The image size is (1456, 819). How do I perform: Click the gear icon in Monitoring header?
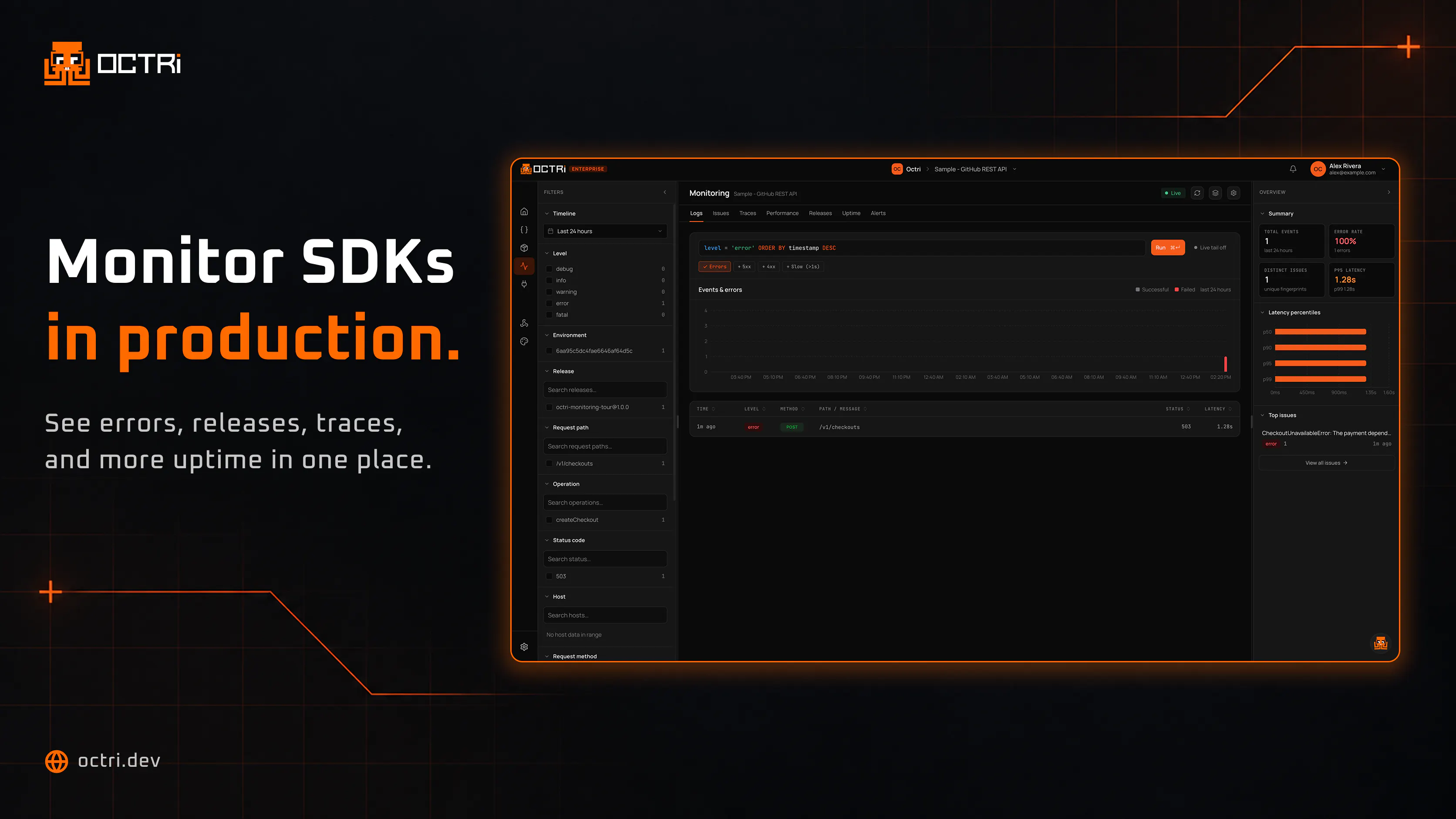1234,193
